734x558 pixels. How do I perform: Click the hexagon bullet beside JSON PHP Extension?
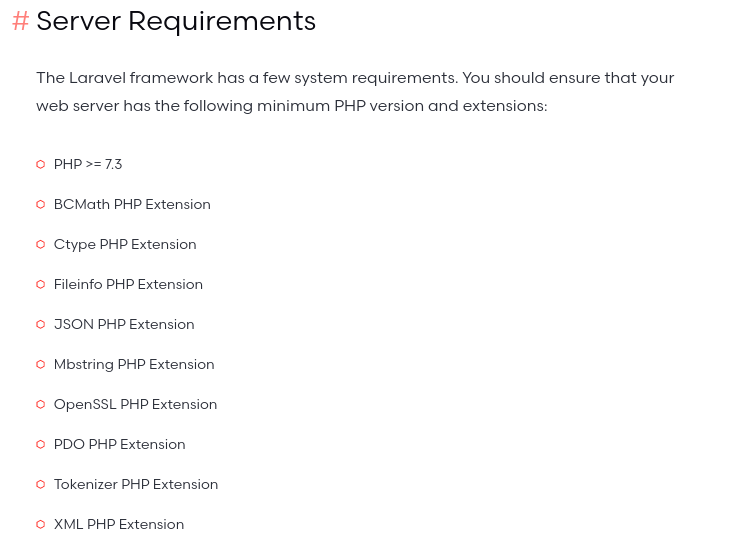(x=41, y=324)
